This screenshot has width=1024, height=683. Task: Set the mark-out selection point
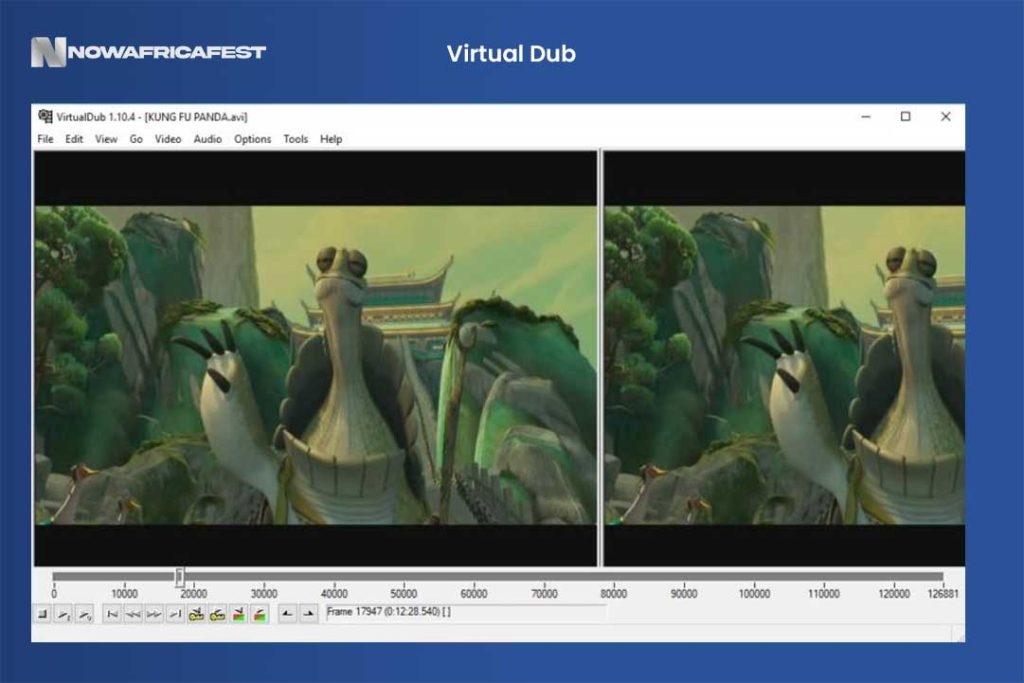click(308, 614)
